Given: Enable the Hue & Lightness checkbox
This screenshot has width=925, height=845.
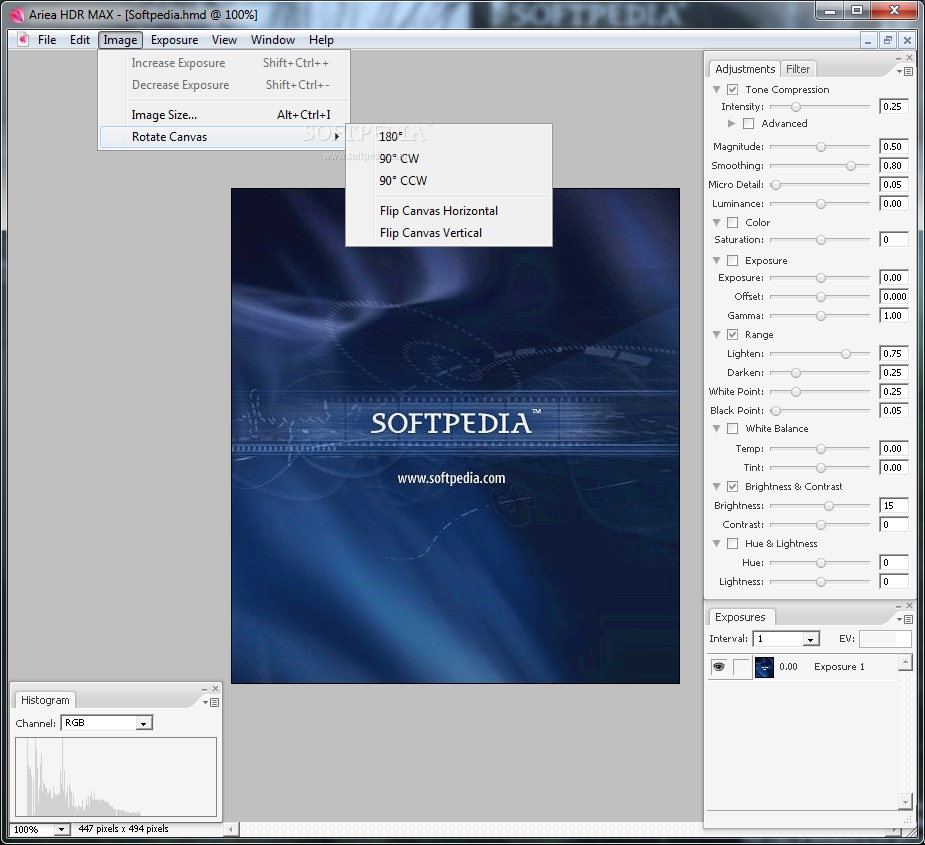Looking at the screenshot, I should tap(733, 543).
